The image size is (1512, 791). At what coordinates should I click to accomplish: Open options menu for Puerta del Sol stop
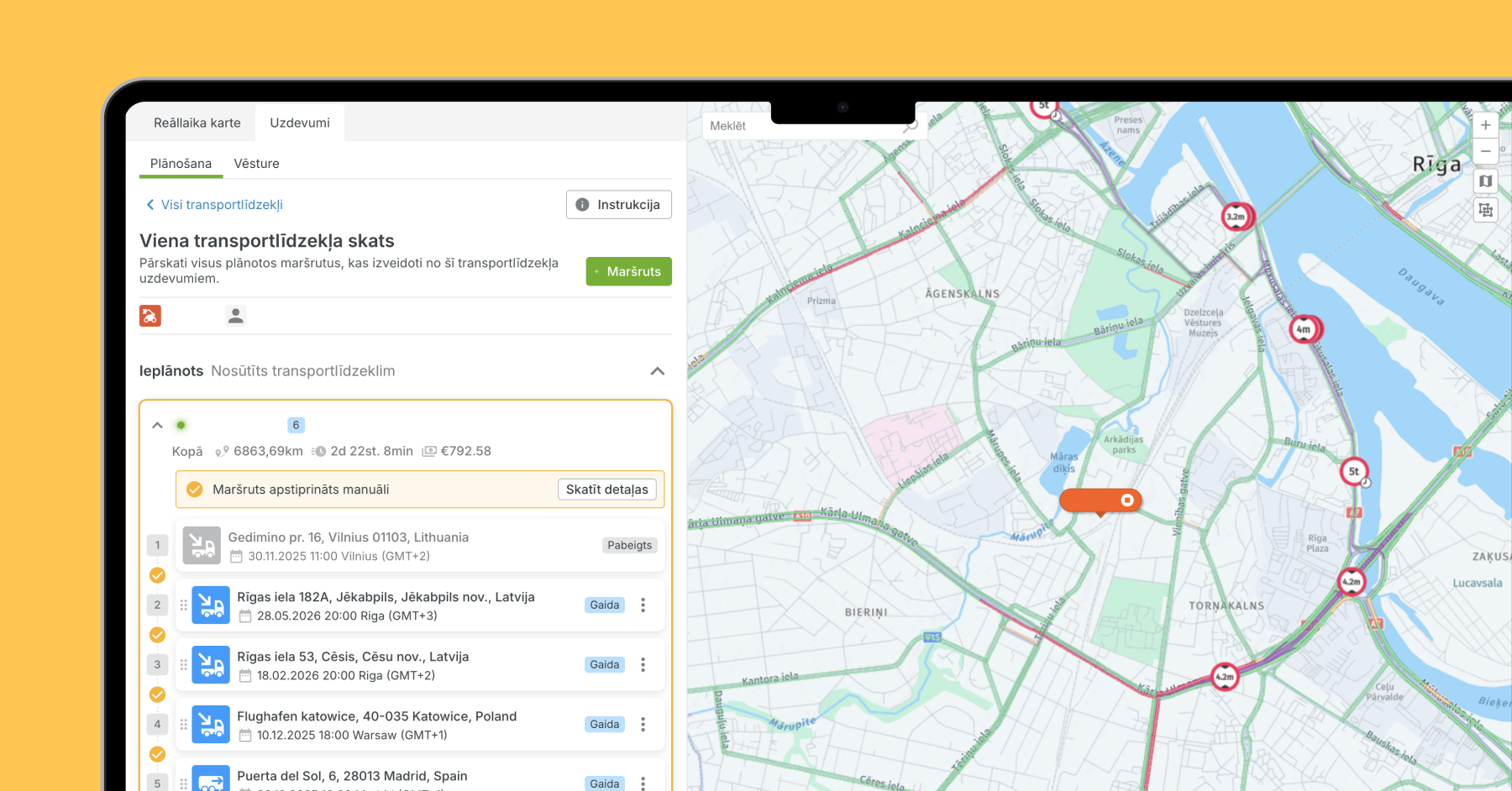pyautogui.click(x=643, y=783)
